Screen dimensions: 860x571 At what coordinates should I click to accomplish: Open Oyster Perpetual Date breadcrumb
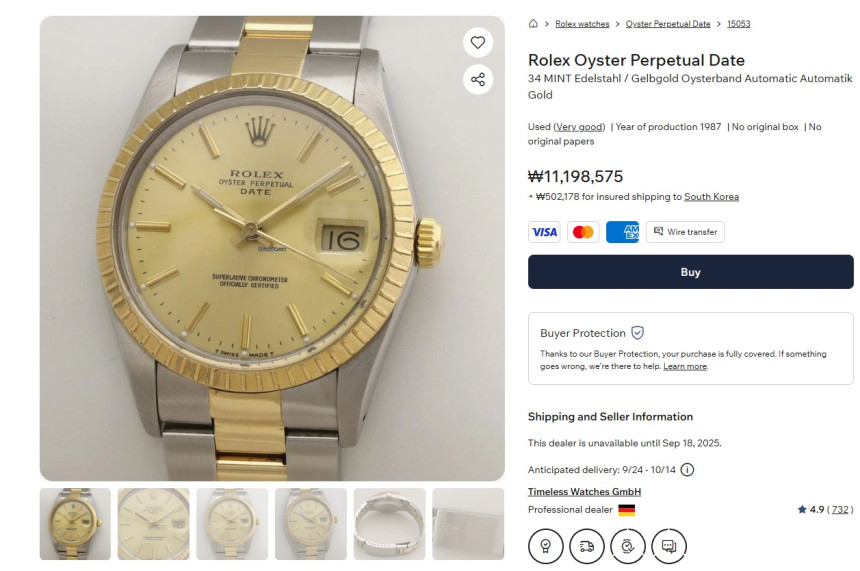click(x=668, y=24)
